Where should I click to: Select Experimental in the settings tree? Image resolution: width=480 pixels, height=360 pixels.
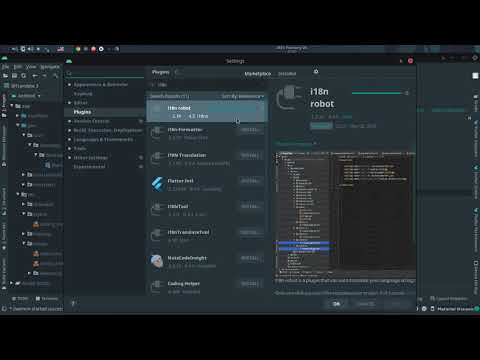coord(89,167)
